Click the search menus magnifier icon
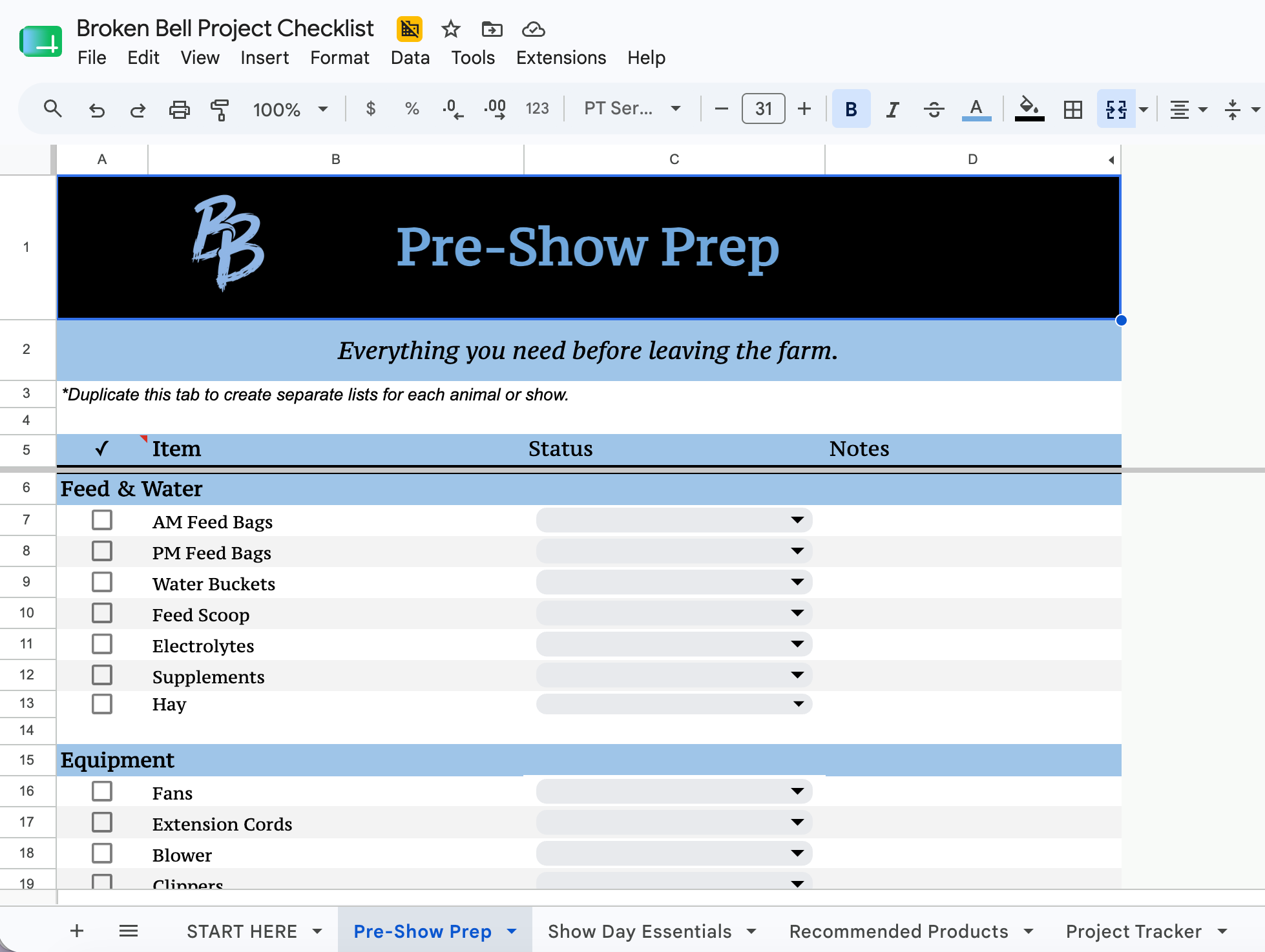1265x952 pixels. coord(52,109)
